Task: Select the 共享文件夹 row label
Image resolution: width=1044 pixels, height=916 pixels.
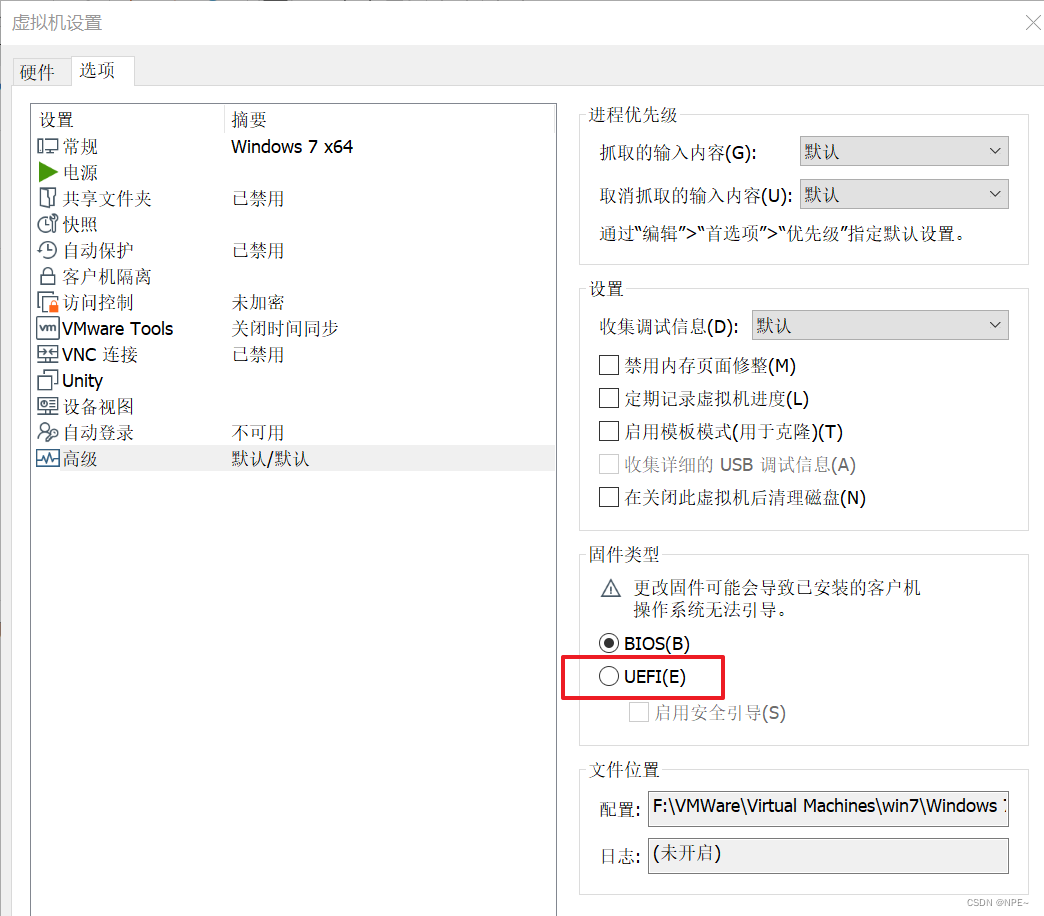Action: pyautogui.click(x=107, y=198)
